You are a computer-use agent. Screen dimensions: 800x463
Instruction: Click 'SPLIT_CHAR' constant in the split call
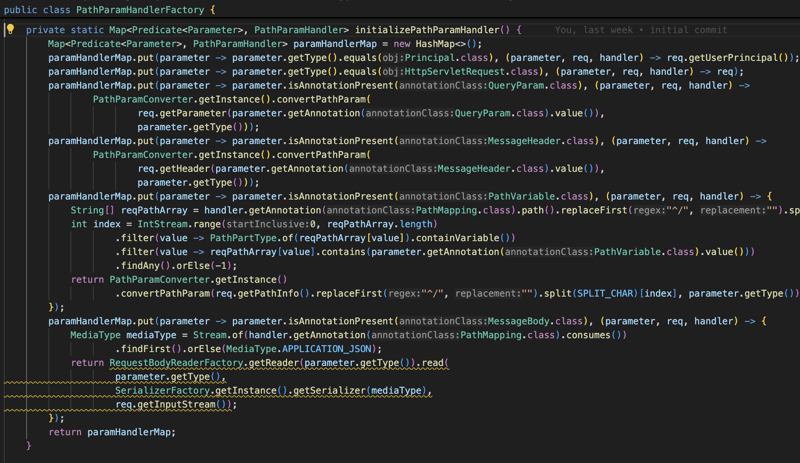(605, 294)
